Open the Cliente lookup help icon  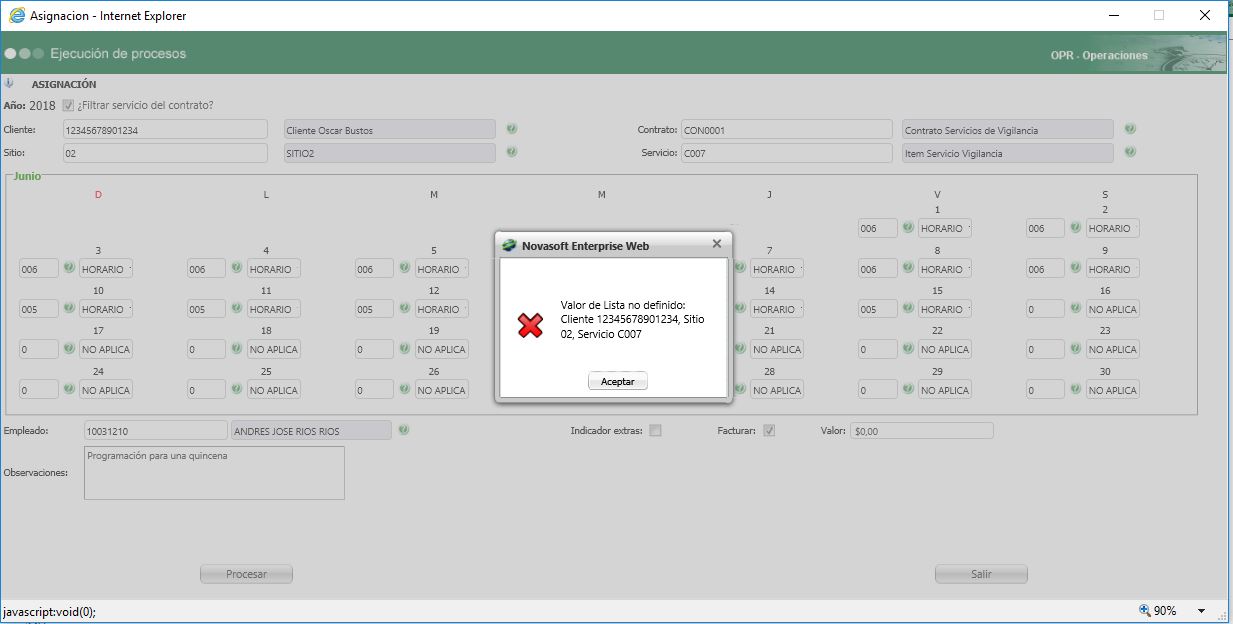point(511,129)
